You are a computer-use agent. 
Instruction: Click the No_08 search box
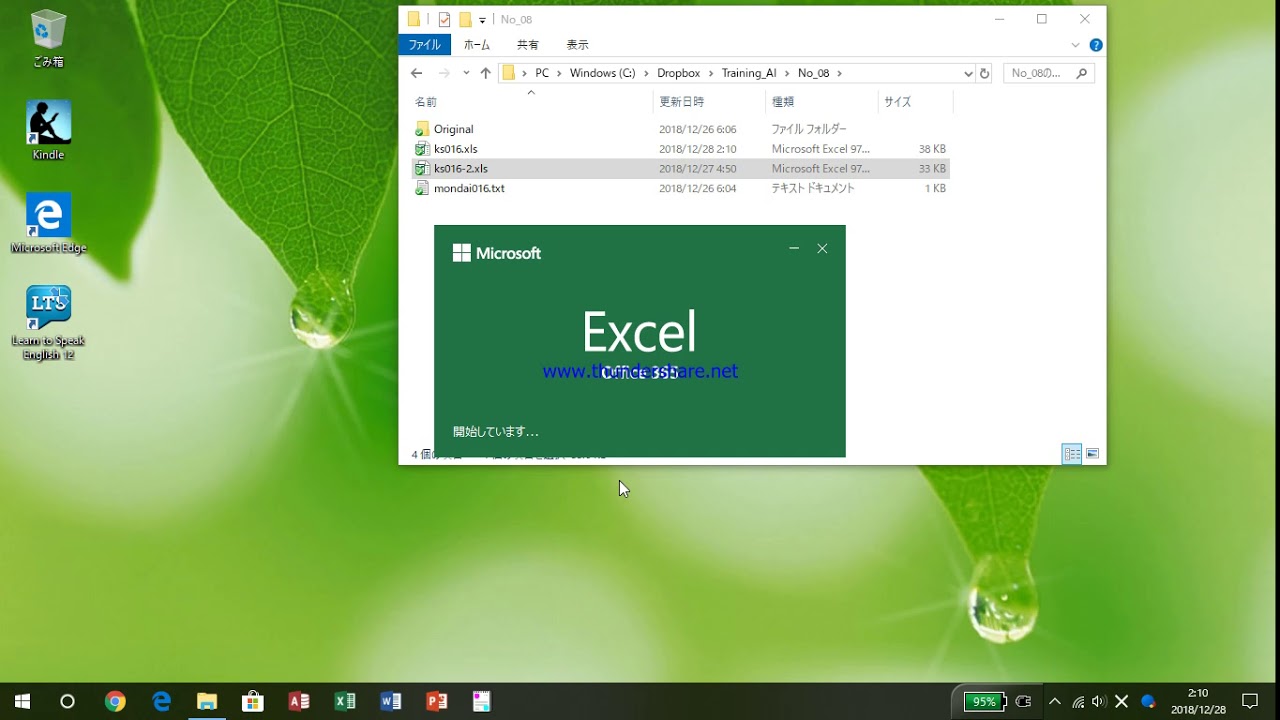(x=1040, y=73)
